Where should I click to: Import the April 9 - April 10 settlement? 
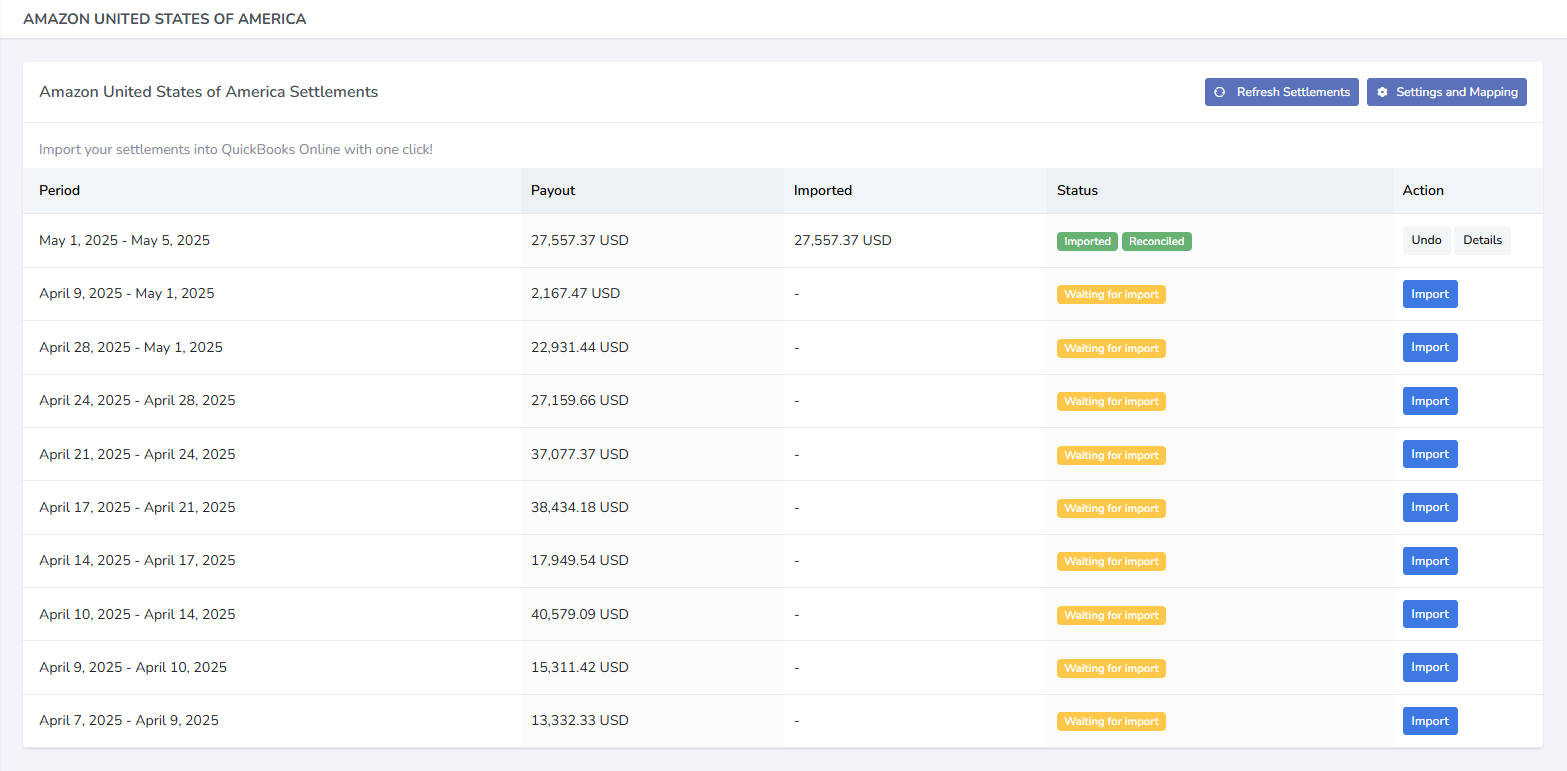tap(1430, 667)
